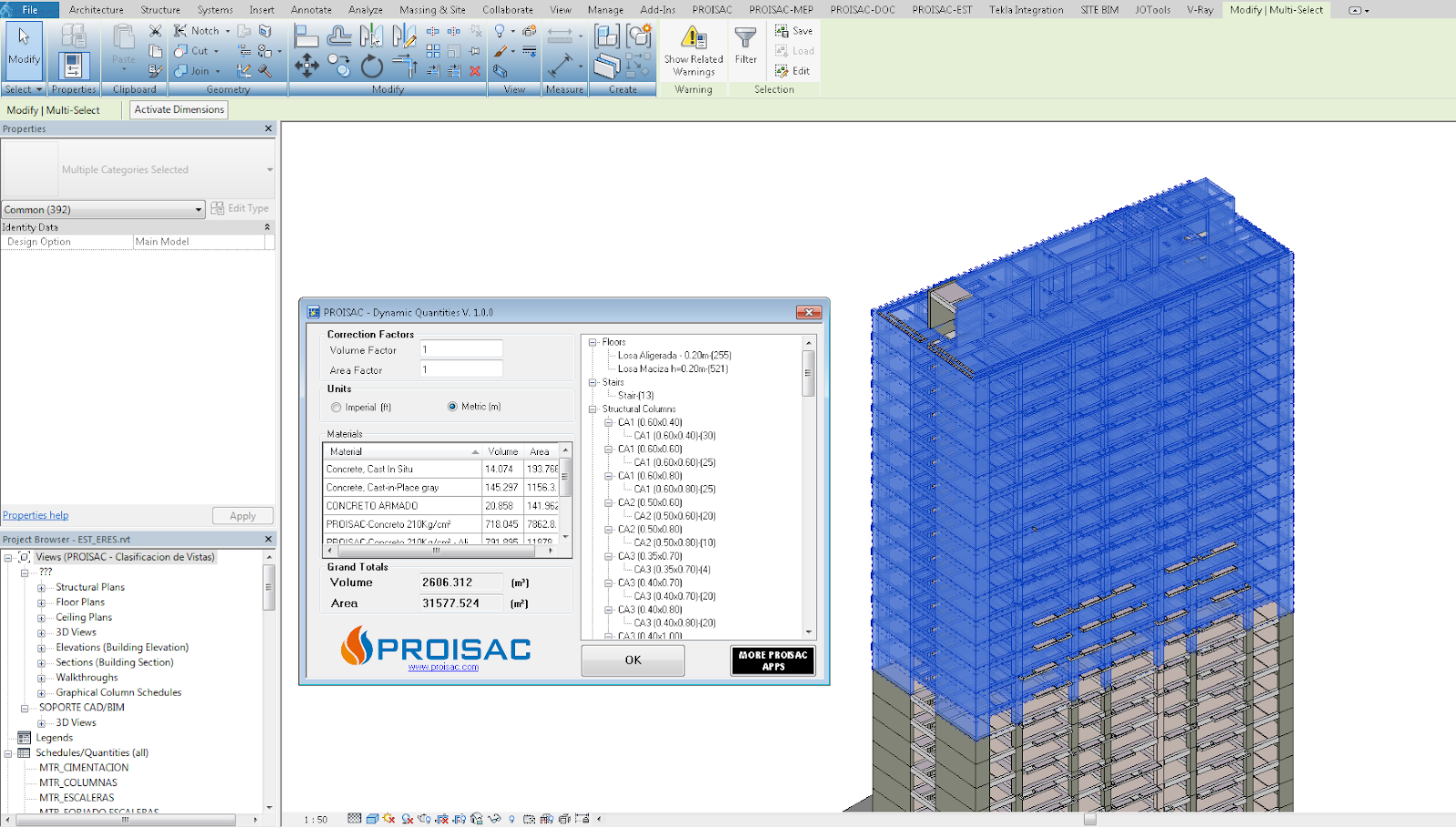Click the Paint brush tool in View panel
Viewport: 1456px width, 828px height.
coord(500,51)
